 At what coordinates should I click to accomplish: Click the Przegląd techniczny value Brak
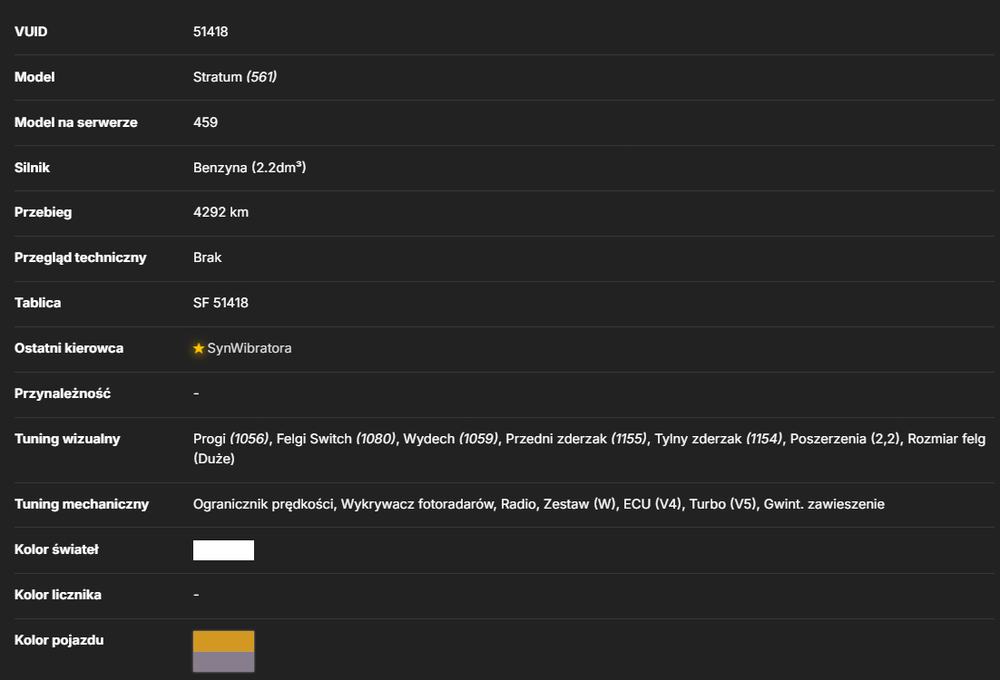(207, 258)
